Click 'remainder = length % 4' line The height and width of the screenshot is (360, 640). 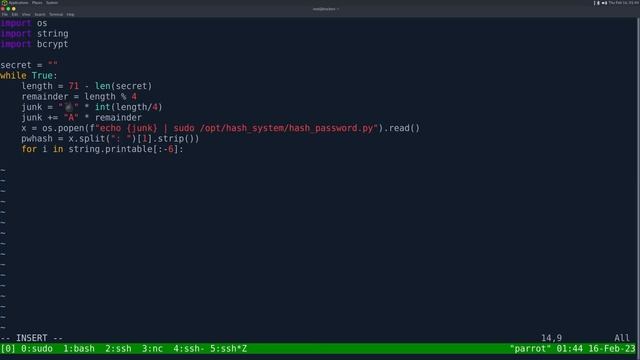(79, 97)
